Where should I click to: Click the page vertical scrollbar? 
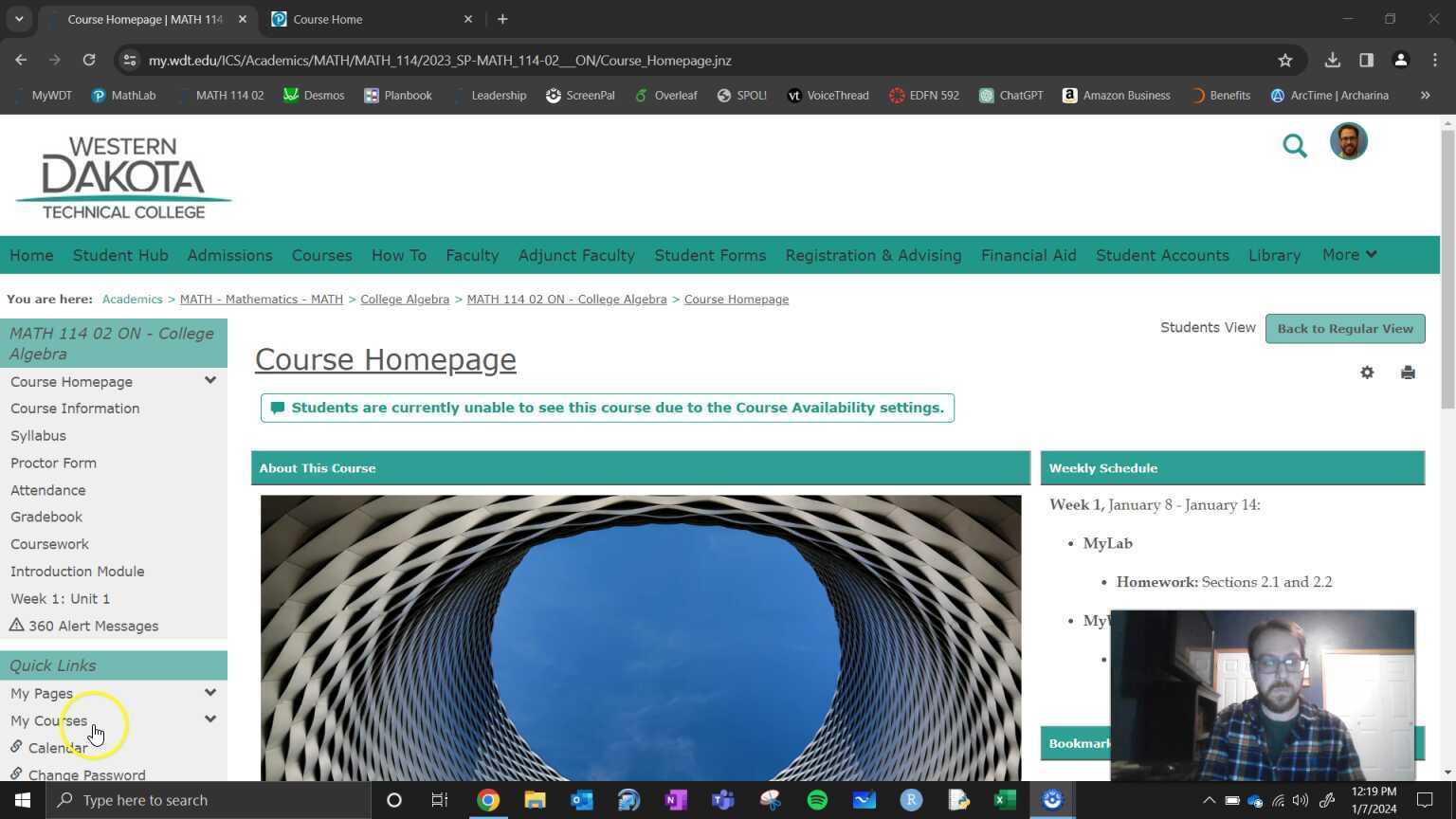coord(1447,270)
